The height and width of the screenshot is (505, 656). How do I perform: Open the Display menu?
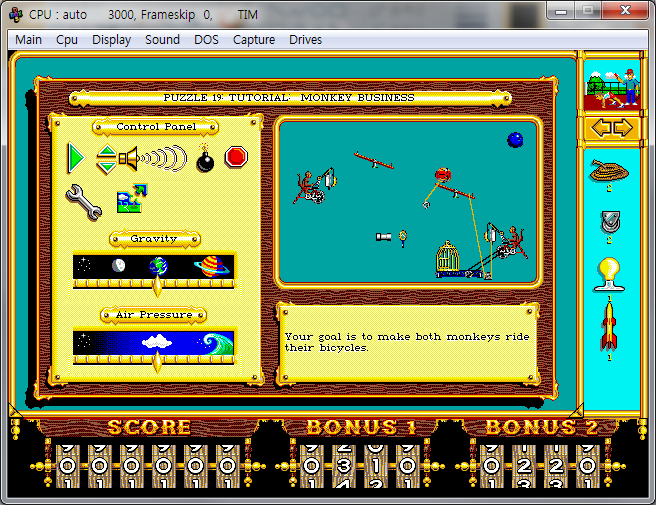click(x=111, y=40)
